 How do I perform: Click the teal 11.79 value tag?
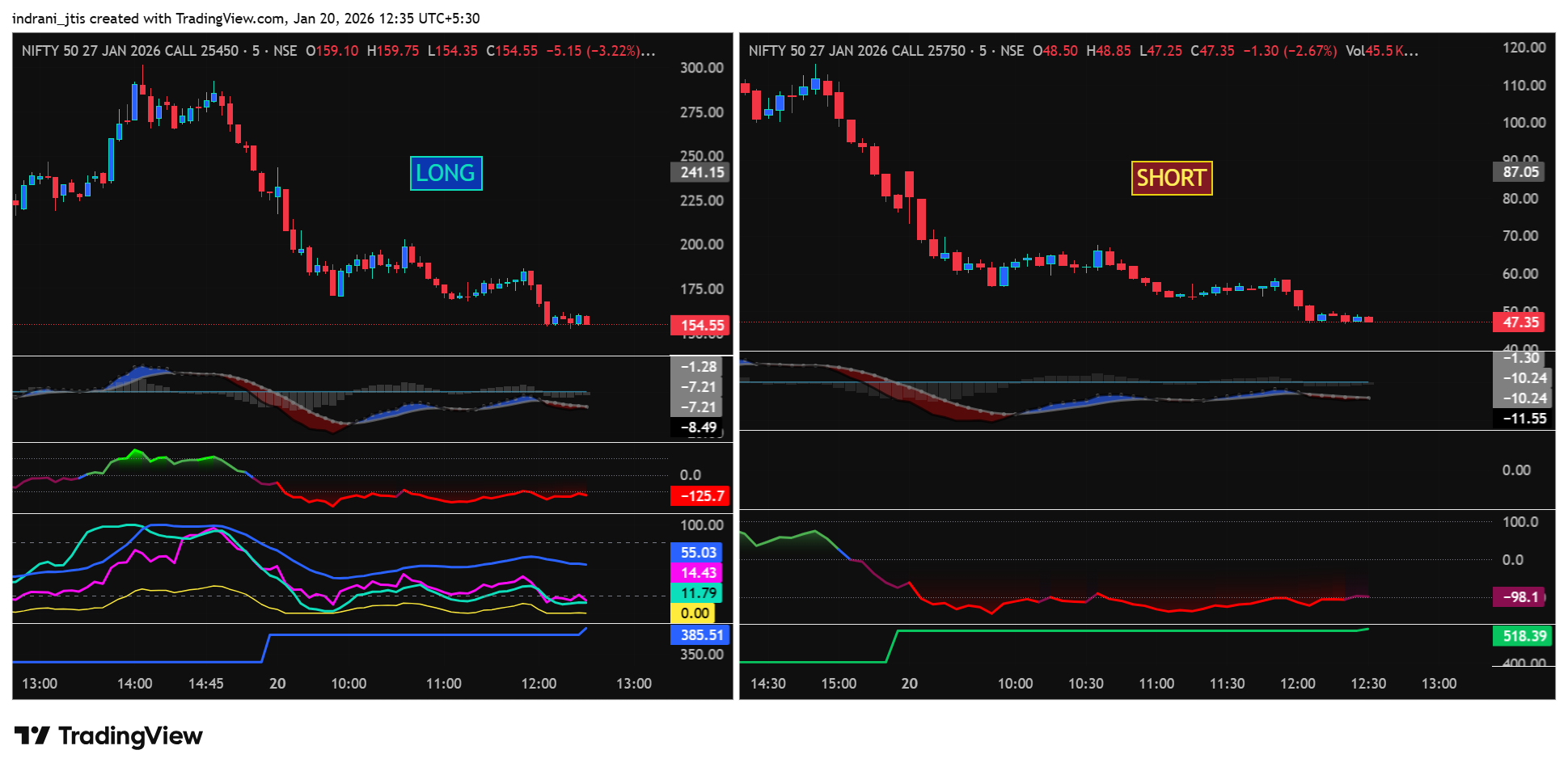(697, 592)
